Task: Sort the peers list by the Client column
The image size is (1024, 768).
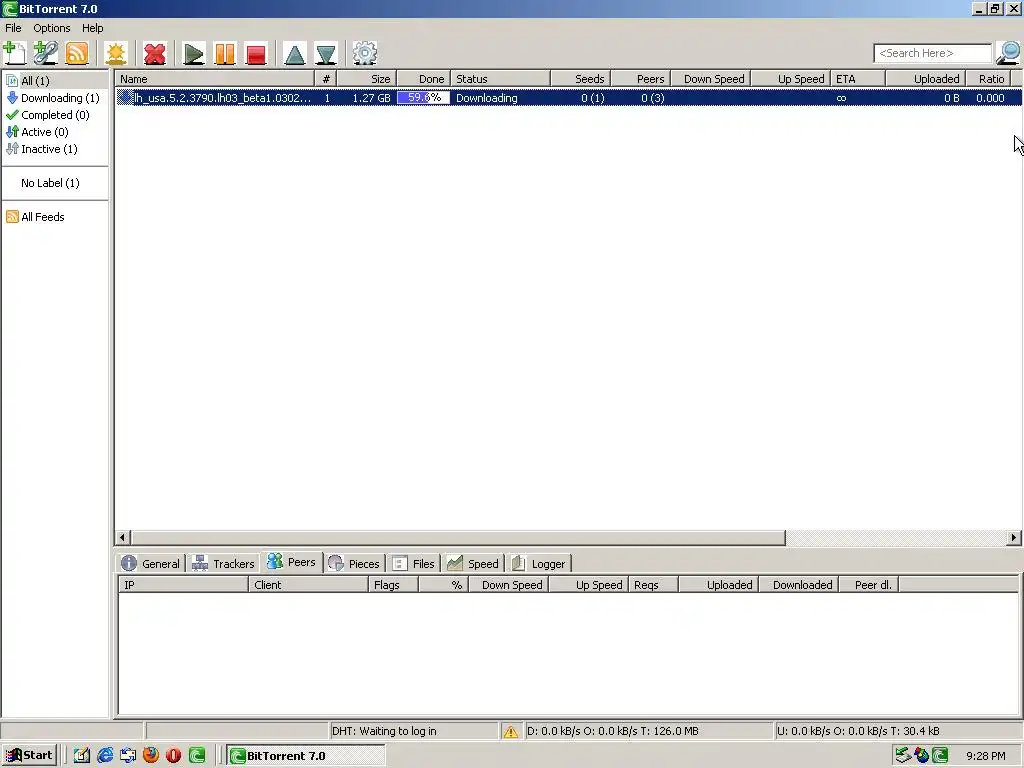Action: coord(308,584)
